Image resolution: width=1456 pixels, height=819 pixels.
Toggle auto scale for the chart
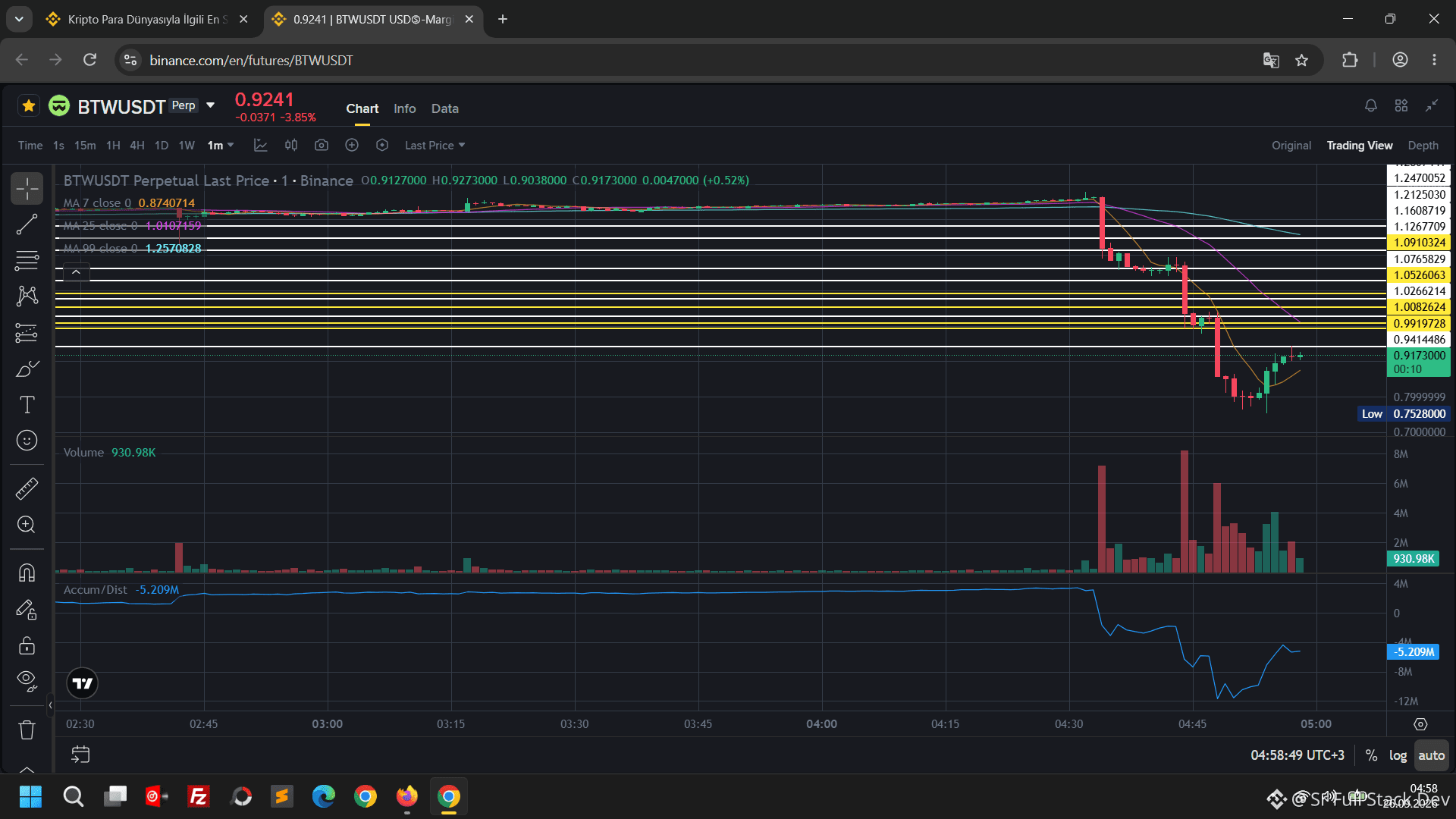point(1431,755)
